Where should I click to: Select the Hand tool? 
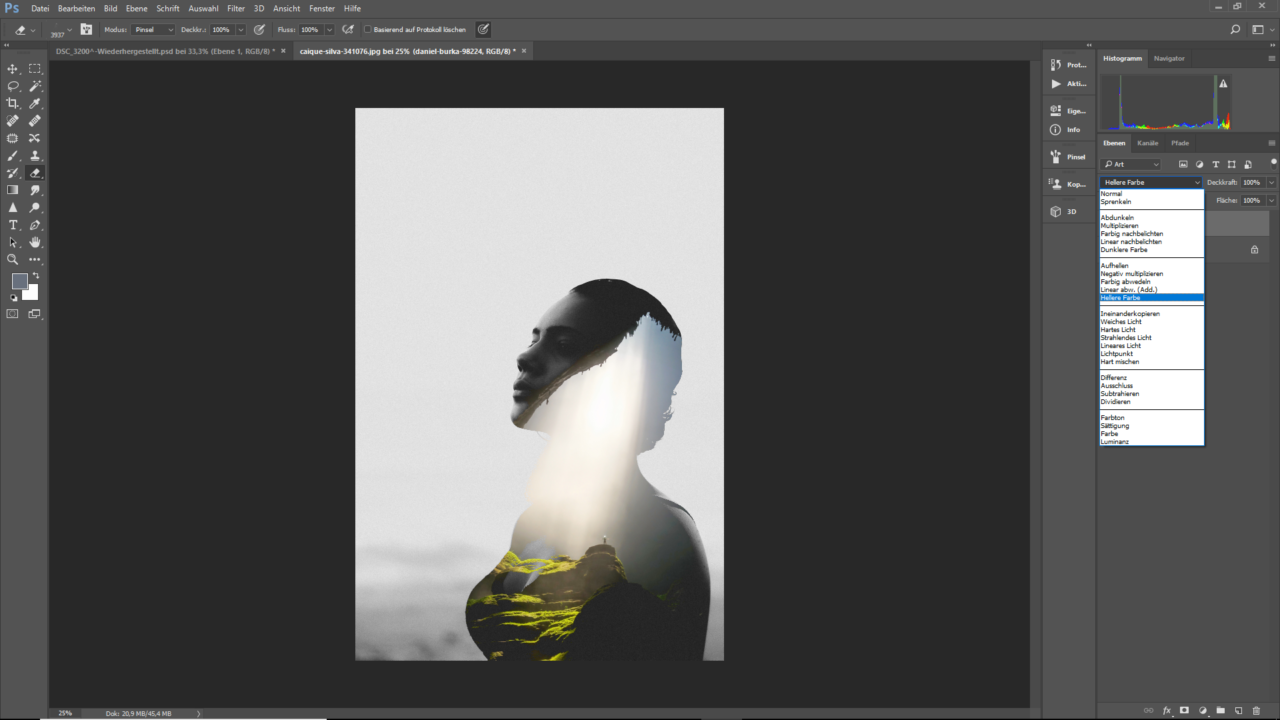coord(35,242)
